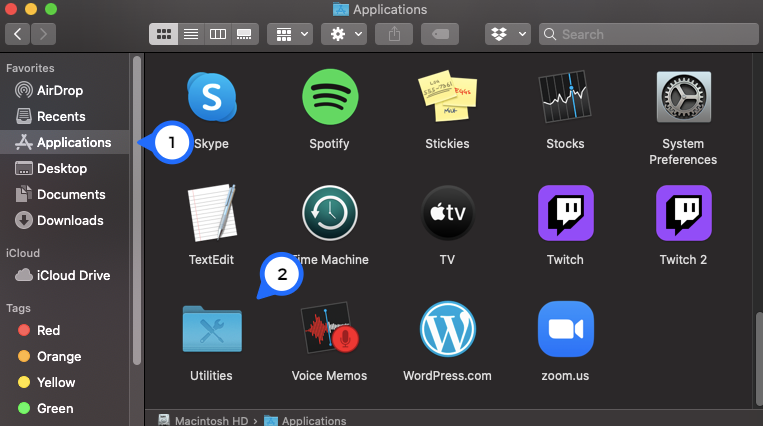The height and width of the screenshot is (426, 763).
Task: Click the sidebar vertical scrollbar
Action: click(x=137, y=210)
